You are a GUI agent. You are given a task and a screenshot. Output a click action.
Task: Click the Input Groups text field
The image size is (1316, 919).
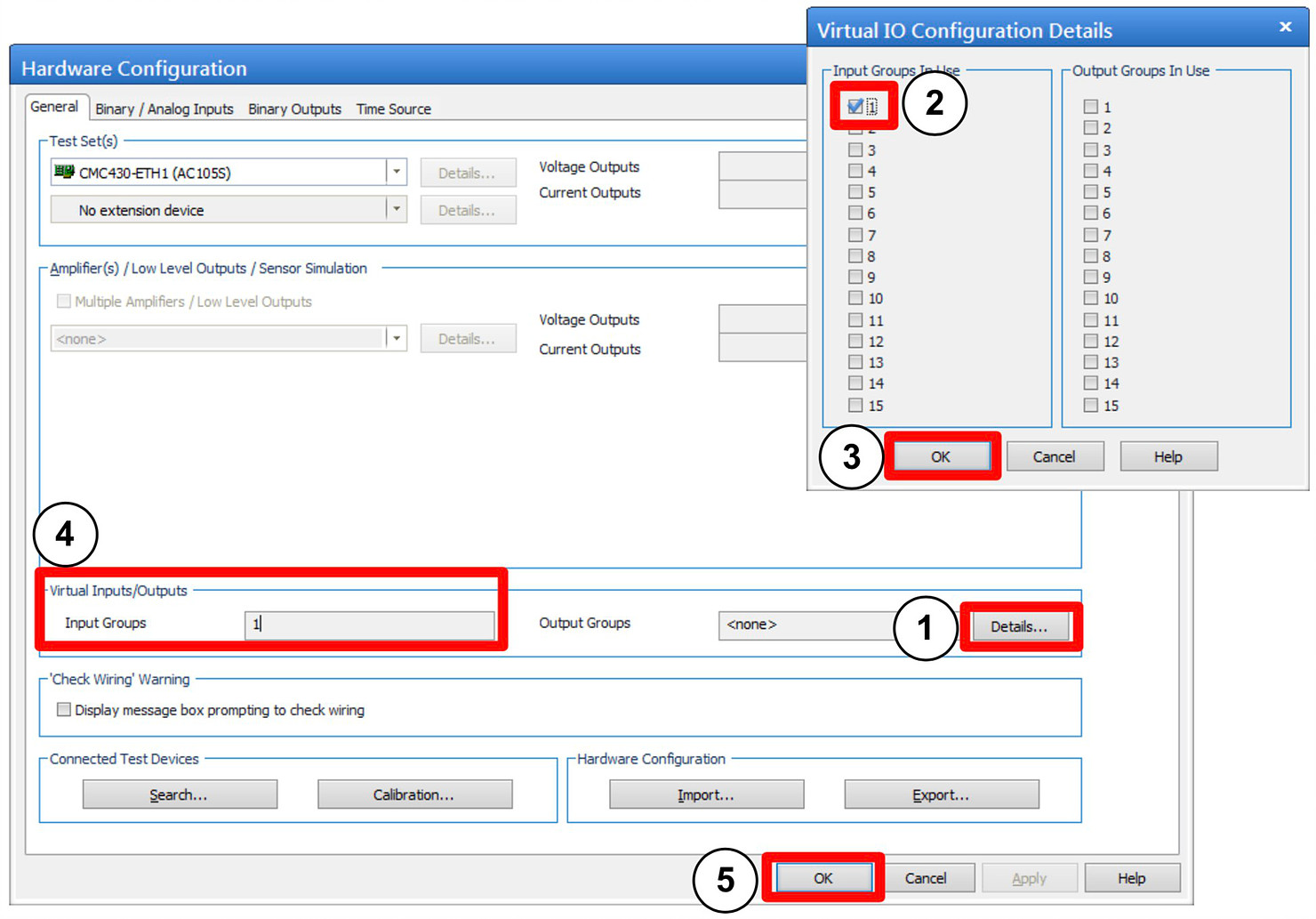(x=370, y=625)
